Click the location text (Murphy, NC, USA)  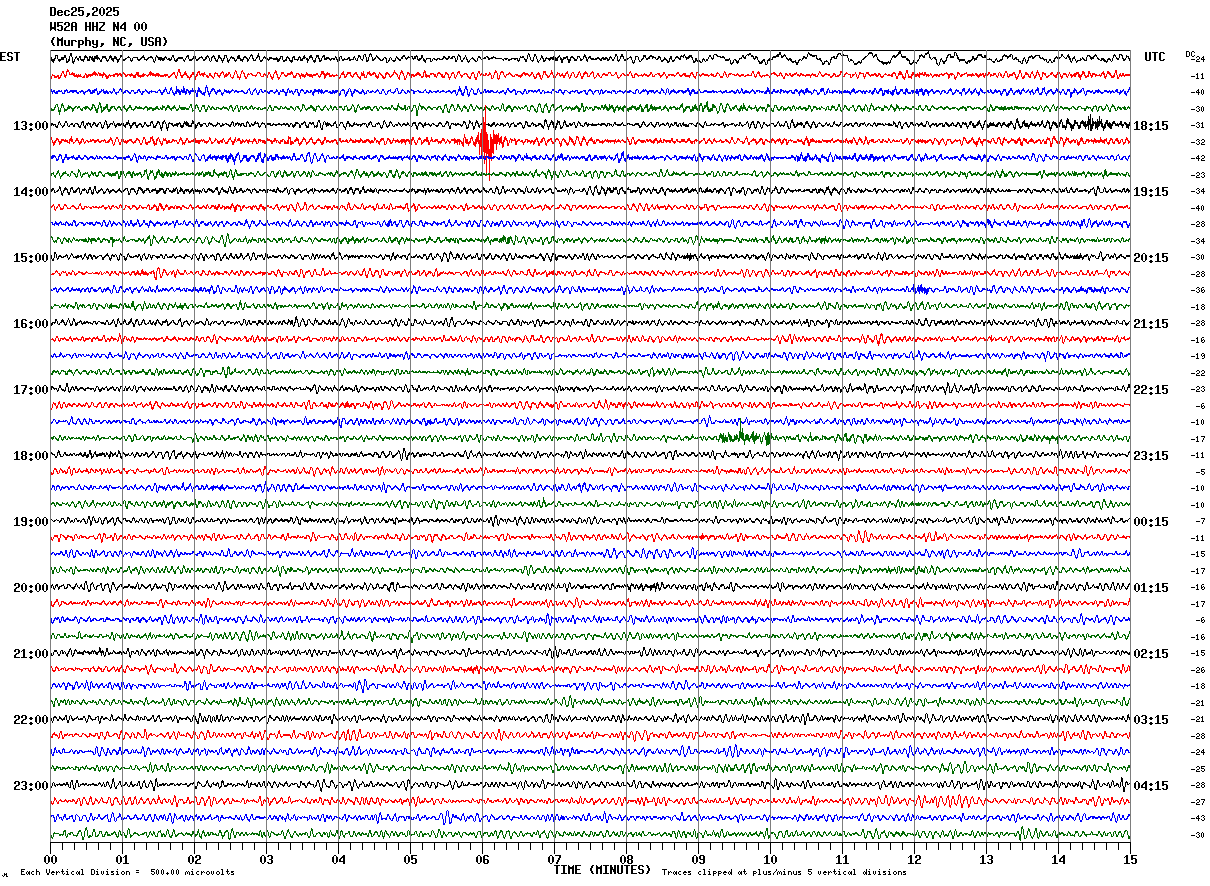(x=109, y=42)
